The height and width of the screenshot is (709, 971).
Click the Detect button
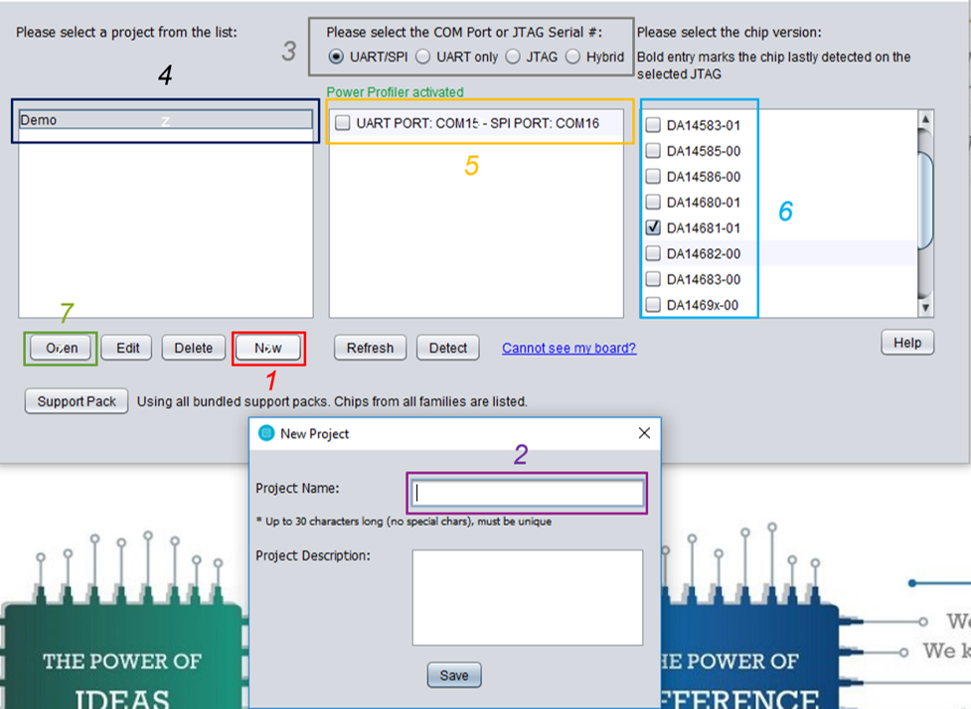pos(447,348)
